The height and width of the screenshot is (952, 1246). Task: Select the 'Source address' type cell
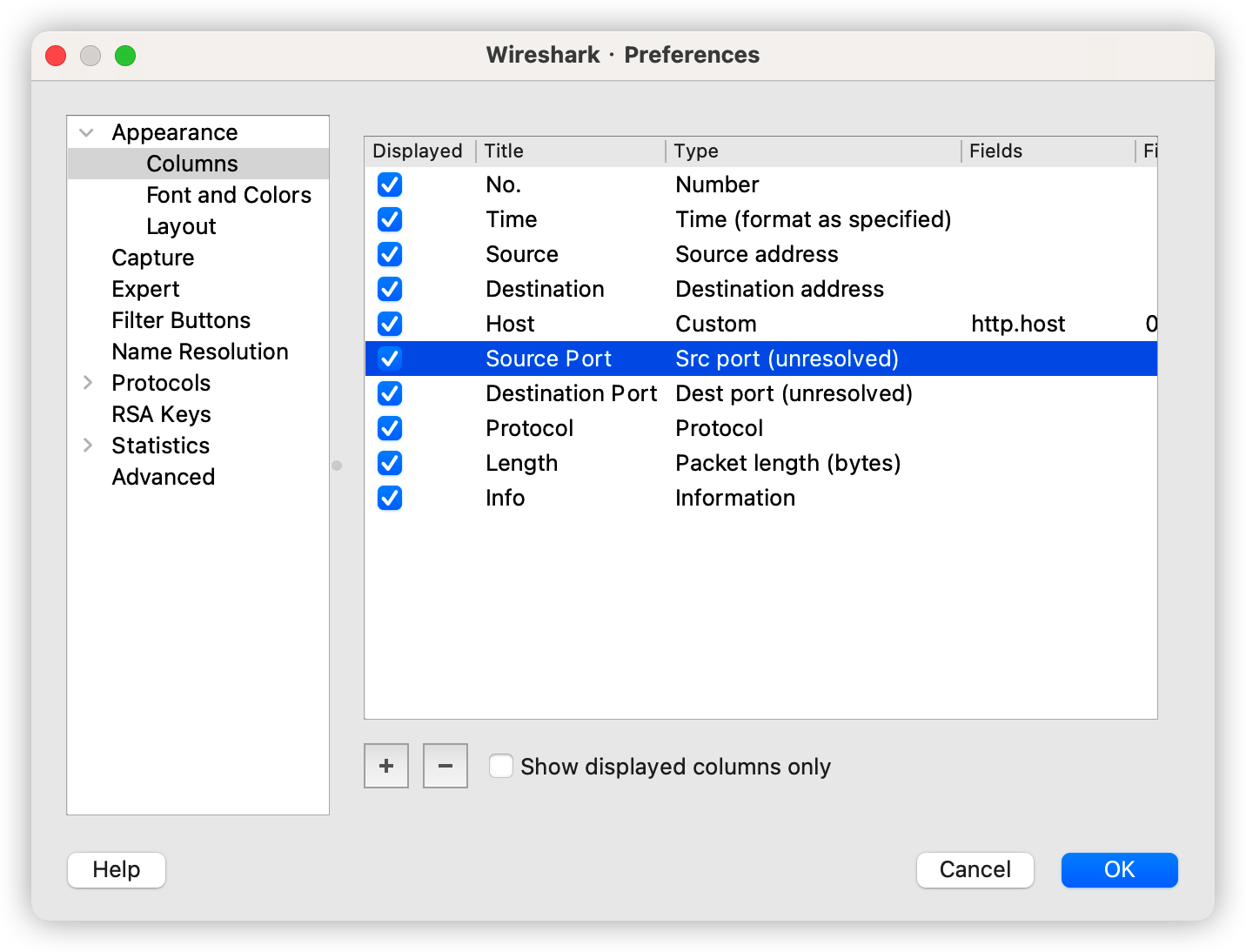tap(757, 254)
